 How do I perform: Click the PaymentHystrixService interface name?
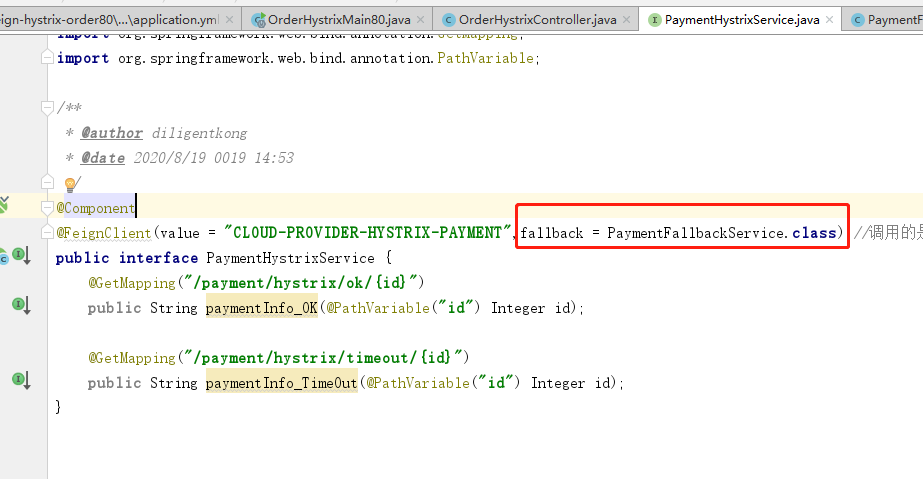coord(290,258)
